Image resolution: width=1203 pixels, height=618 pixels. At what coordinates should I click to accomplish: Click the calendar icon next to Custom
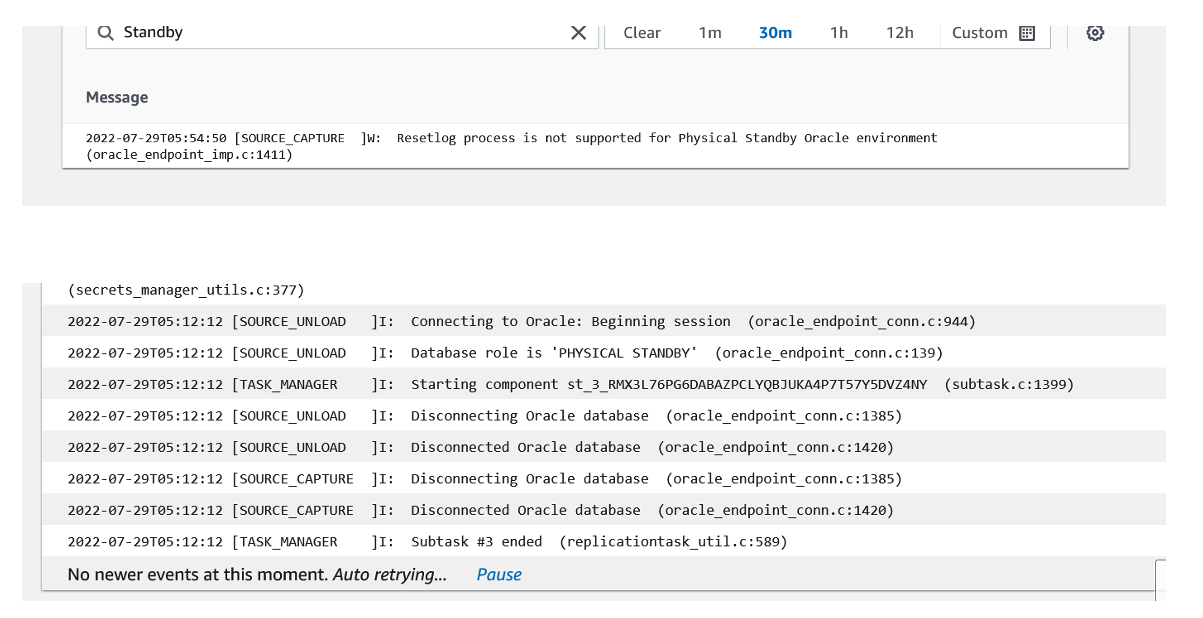1027,33
